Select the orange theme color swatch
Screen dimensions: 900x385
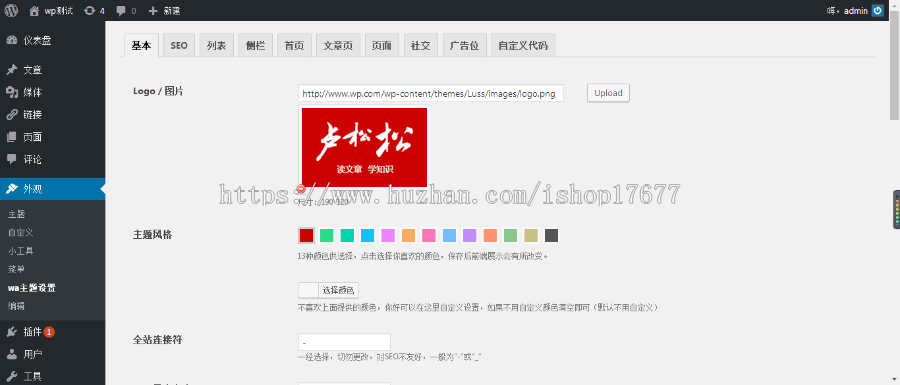[408, 235]
